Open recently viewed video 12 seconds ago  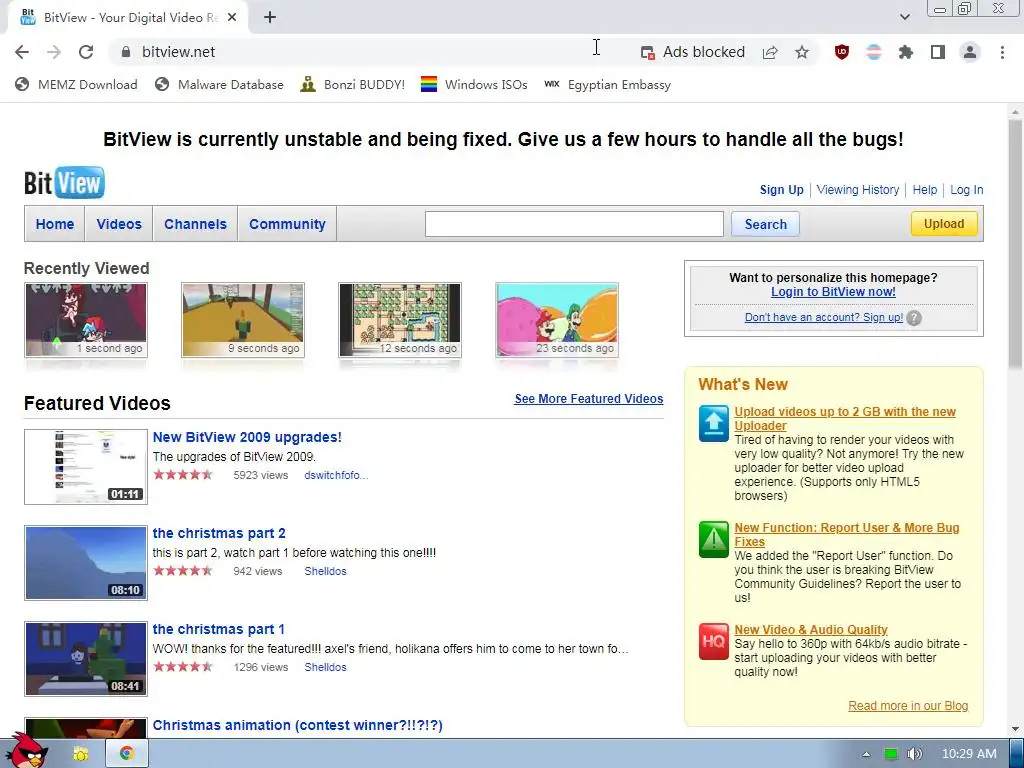pyautogui.click(x=400, y=320)
